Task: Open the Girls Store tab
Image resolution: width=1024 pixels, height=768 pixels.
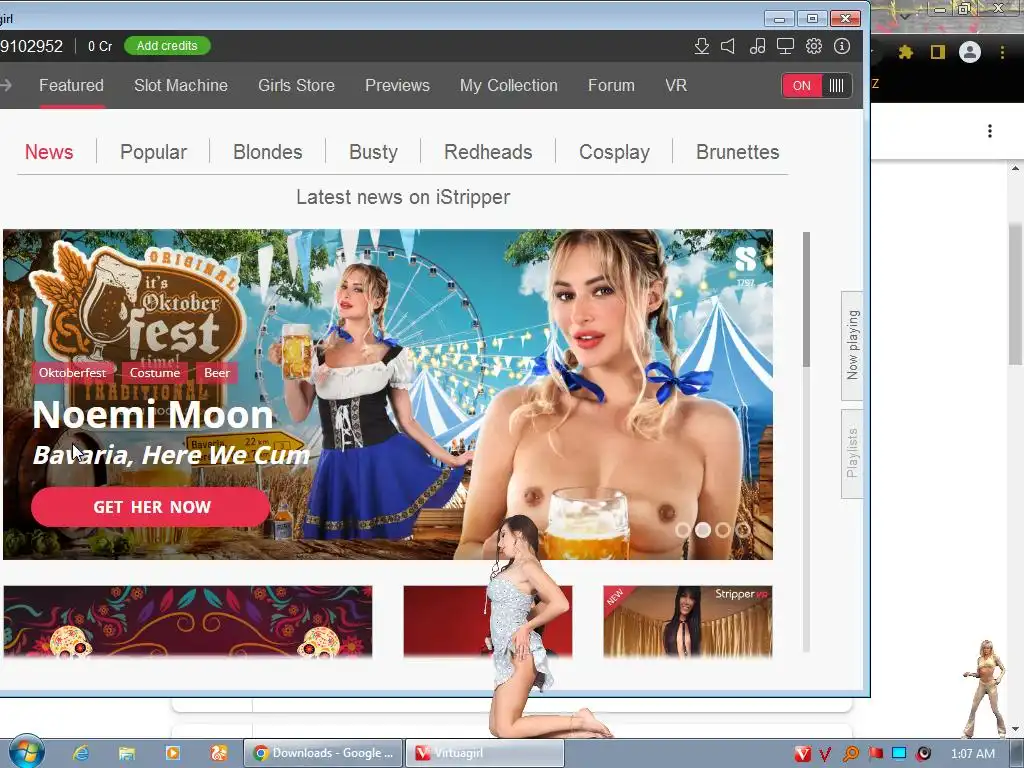Action: pos(296,86)
